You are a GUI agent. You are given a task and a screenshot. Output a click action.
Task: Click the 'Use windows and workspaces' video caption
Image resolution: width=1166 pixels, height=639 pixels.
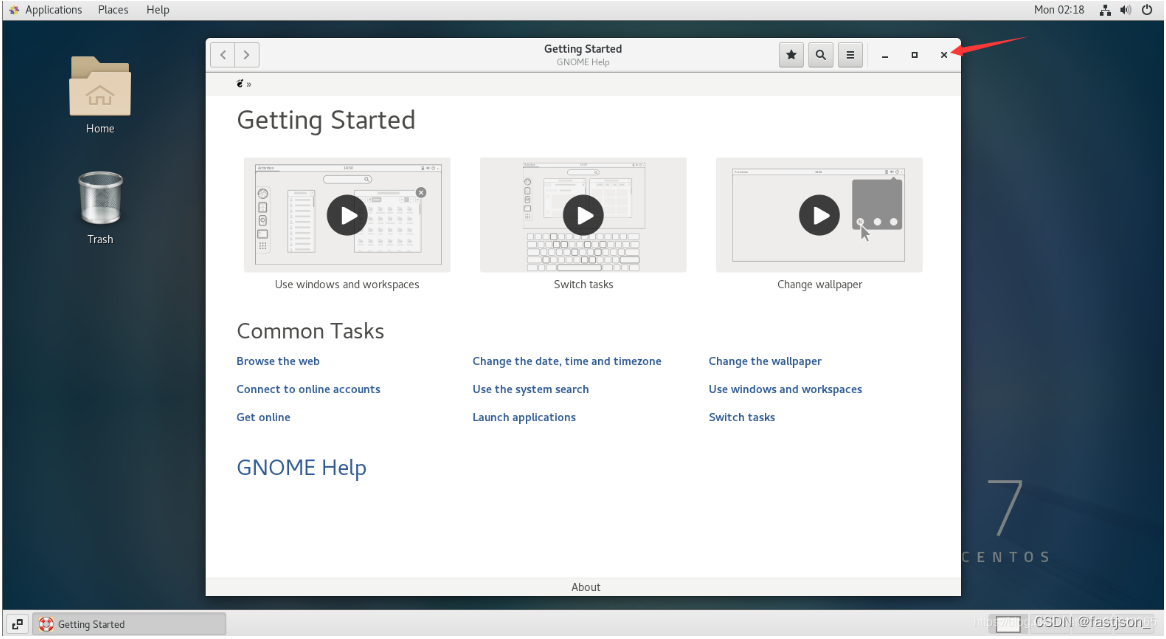point(347,284)
